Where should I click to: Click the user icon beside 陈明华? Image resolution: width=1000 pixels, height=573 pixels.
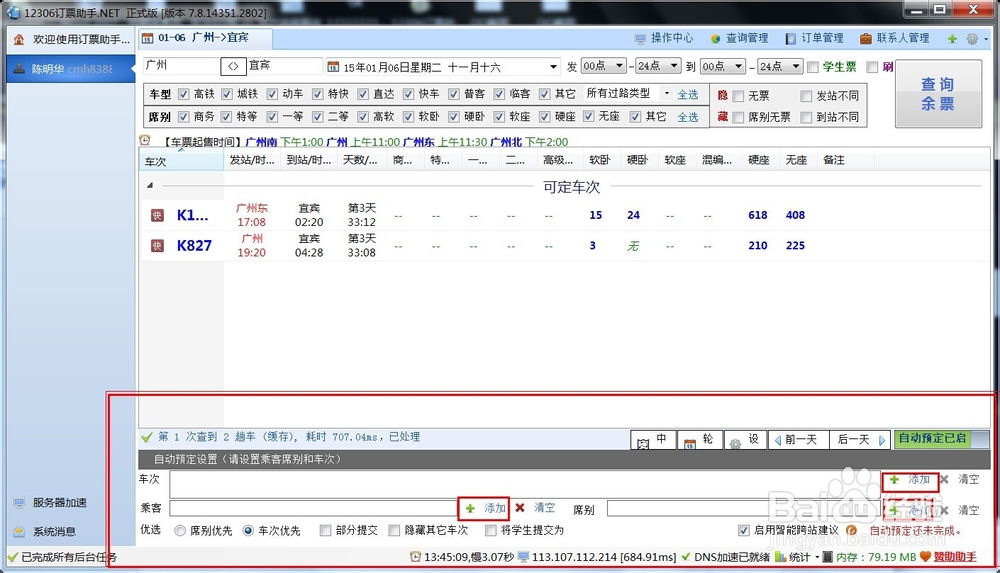pyautogui.click(x=19, y=68)
